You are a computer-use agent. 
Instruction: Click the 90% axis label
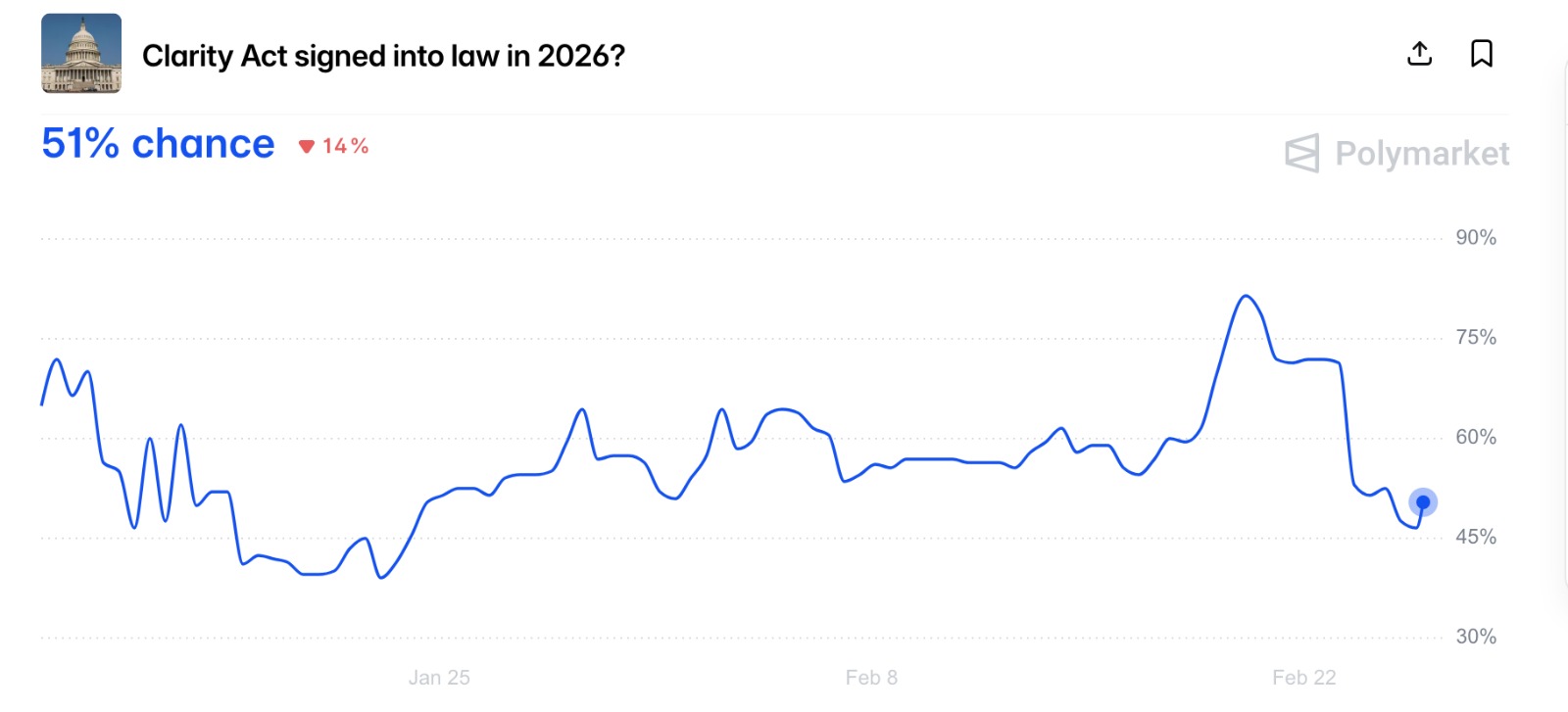pyautogui.click(x=1476, y=237)
